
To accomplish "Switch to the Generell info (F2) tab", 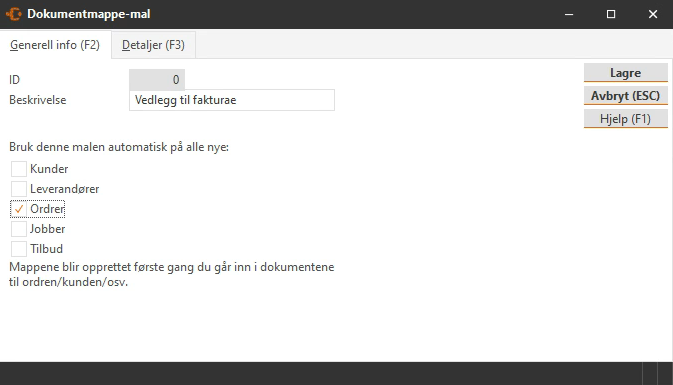I will pos(55,45).
